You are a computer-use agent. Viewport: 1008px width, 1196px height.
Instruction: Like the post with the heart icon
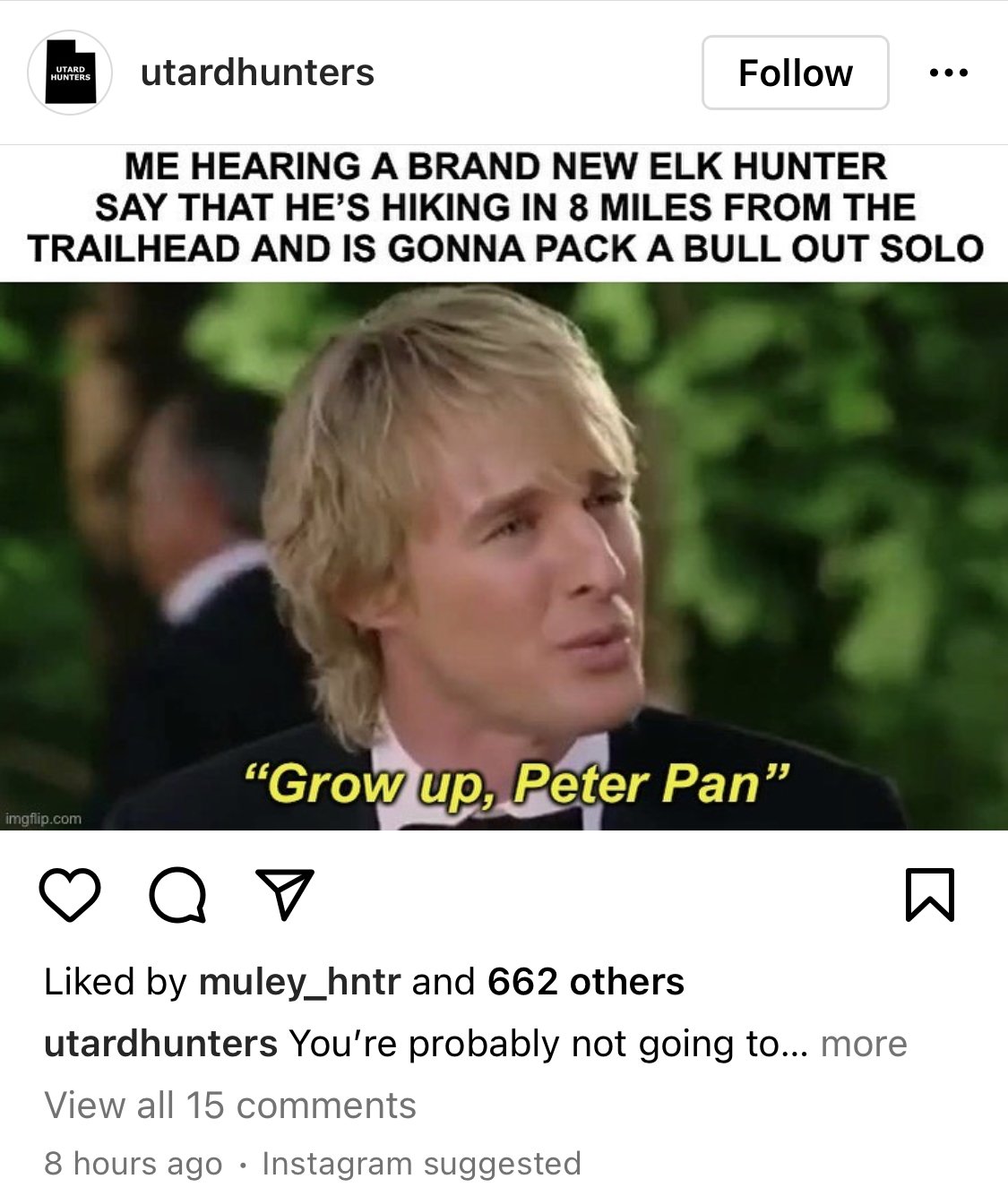click(x=70, y=895)
